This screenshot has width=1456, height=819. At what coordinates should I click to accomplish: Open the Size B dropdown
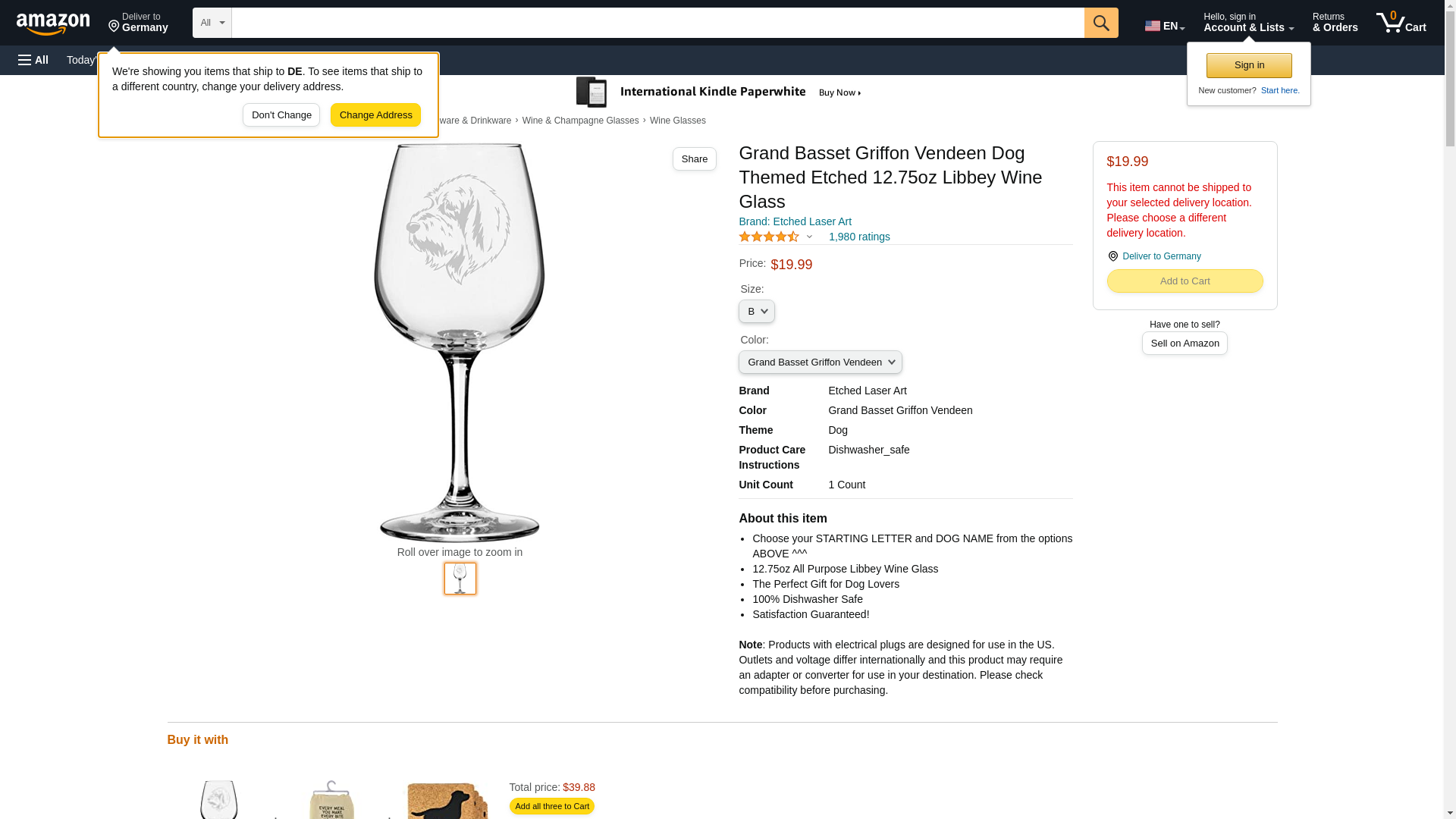[x=757, y=312]
